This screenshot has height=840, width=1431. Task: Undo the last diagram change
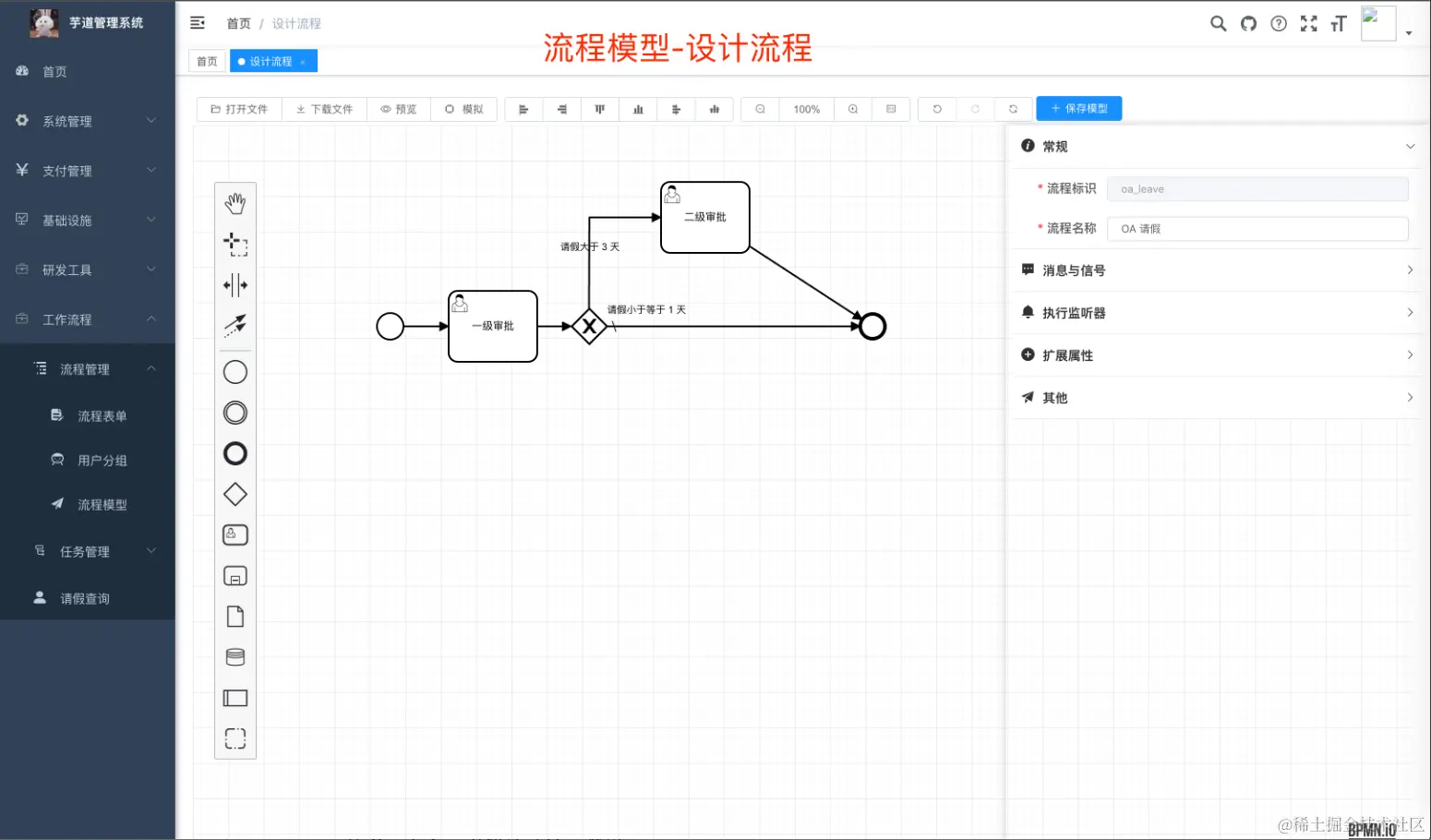pyautogui.click(x=937, y=109)
